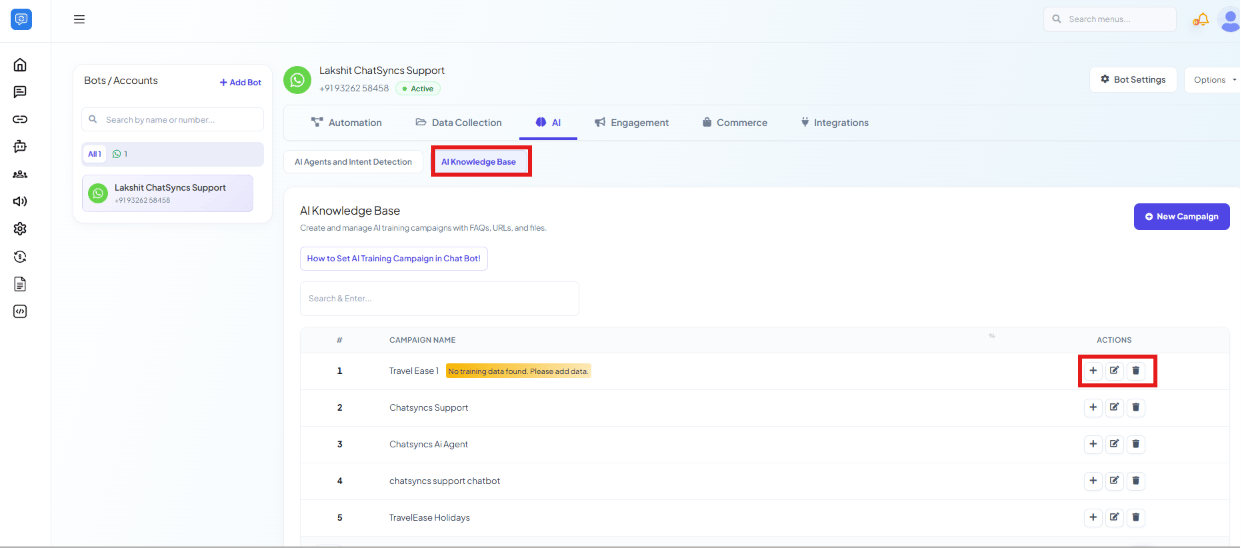The height and width of the screenshot is (548, 1241).
Task: Filter bots by the All tab
Action: [95, 154]
